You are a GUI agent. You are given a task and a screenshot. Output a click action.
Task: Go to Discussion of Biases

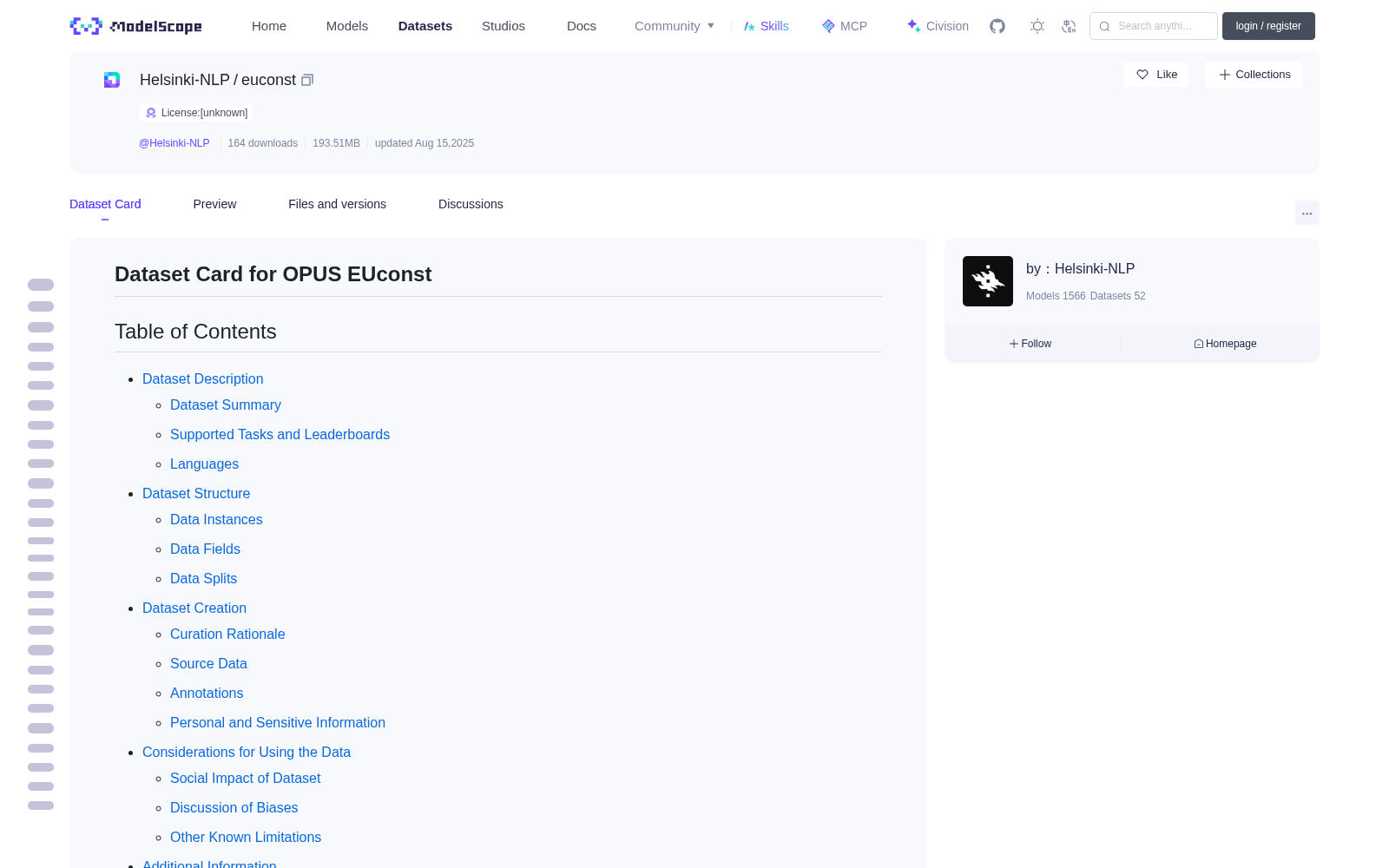pos(234,808)
